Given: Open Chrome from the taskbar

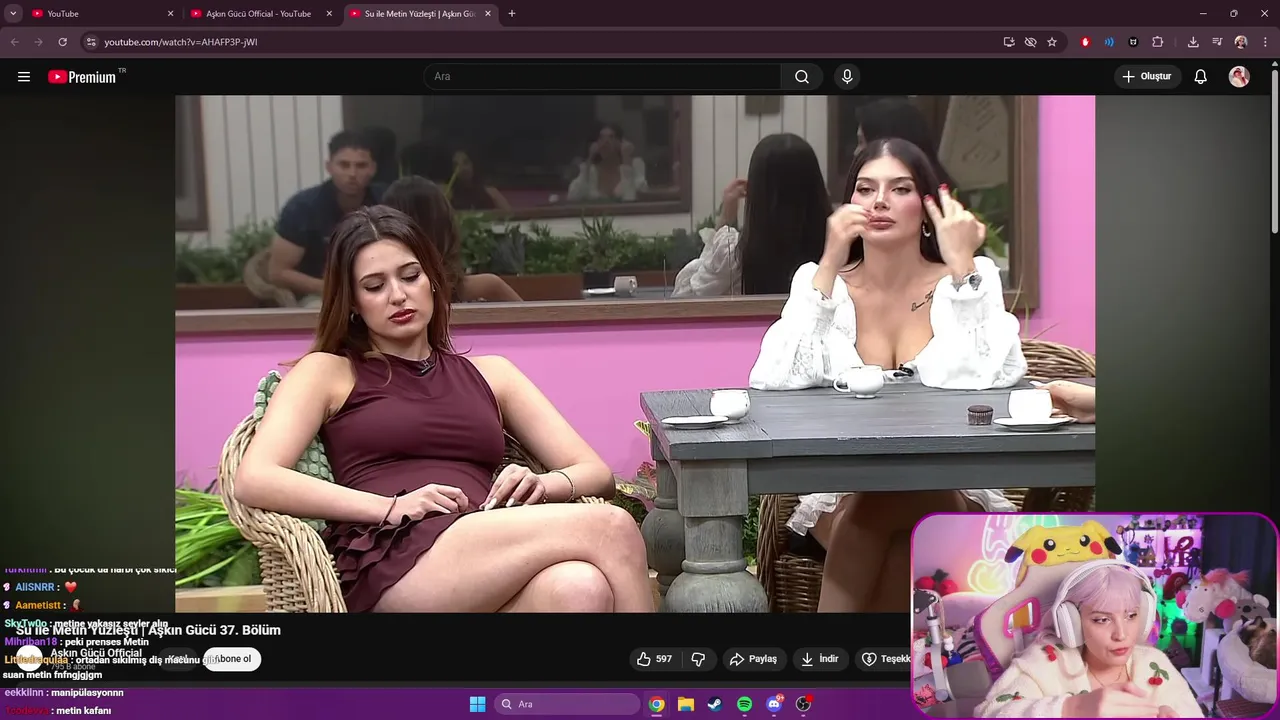Looking at the screenshot, I should click(x=656, y=704).
